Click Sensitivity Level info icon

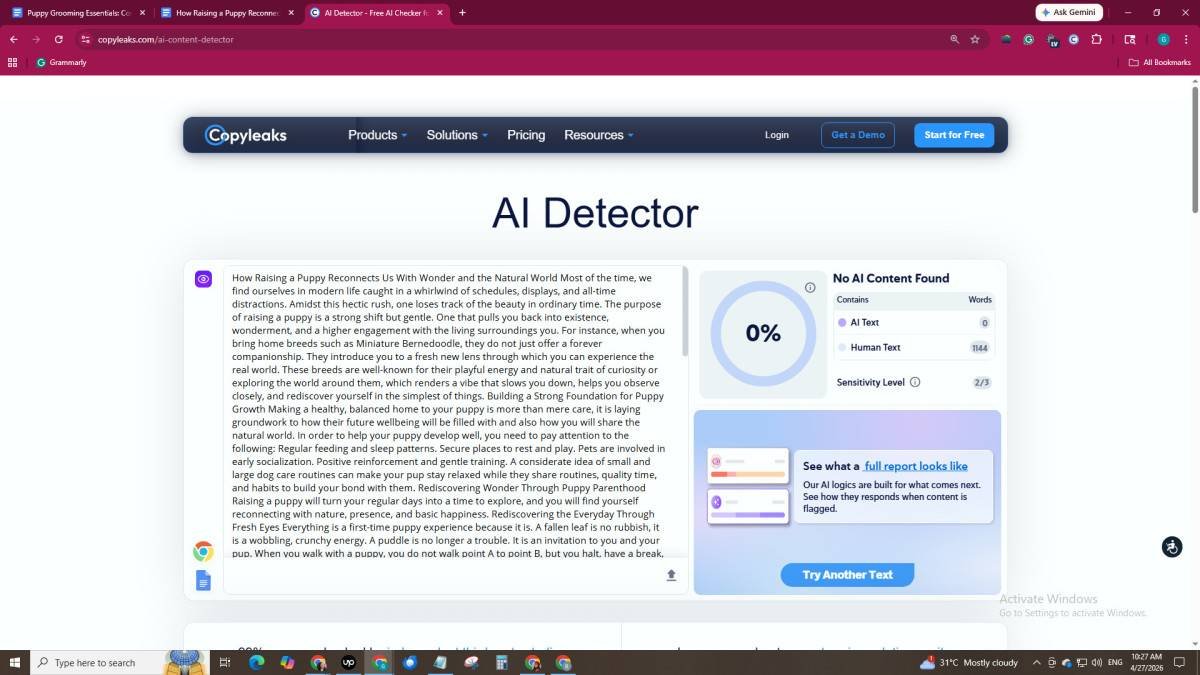[x=915, y=382]
